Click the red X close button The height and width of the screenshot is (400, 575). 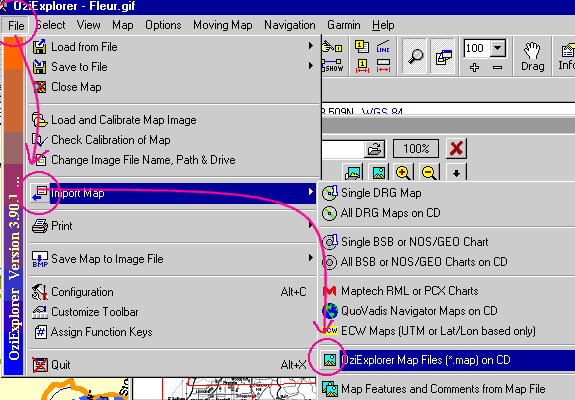click(x=456, y=149)
